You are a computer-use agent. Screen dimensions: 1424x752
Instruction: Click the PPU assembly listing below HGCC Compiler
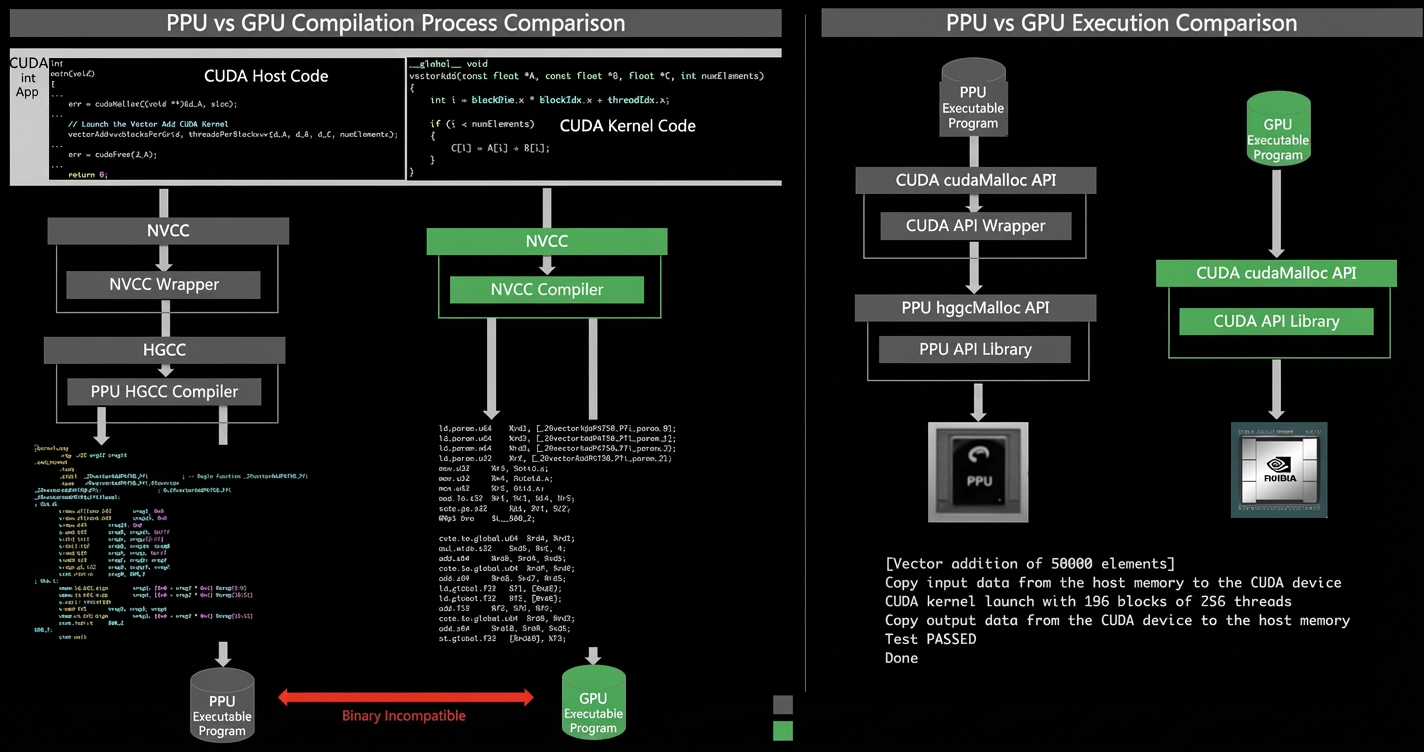(170, 542)
